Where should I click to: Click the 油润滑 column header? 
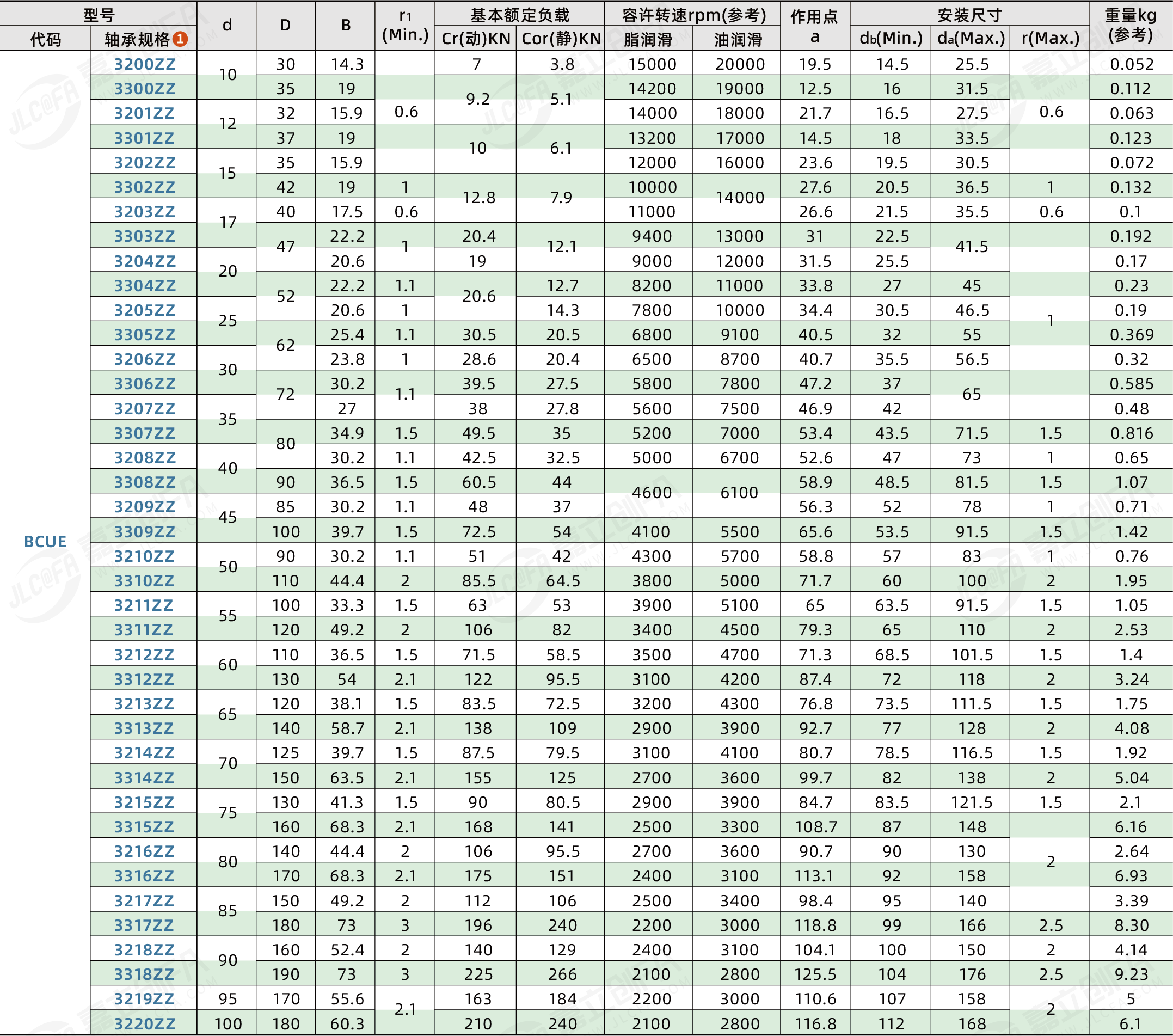coord(738,39)
